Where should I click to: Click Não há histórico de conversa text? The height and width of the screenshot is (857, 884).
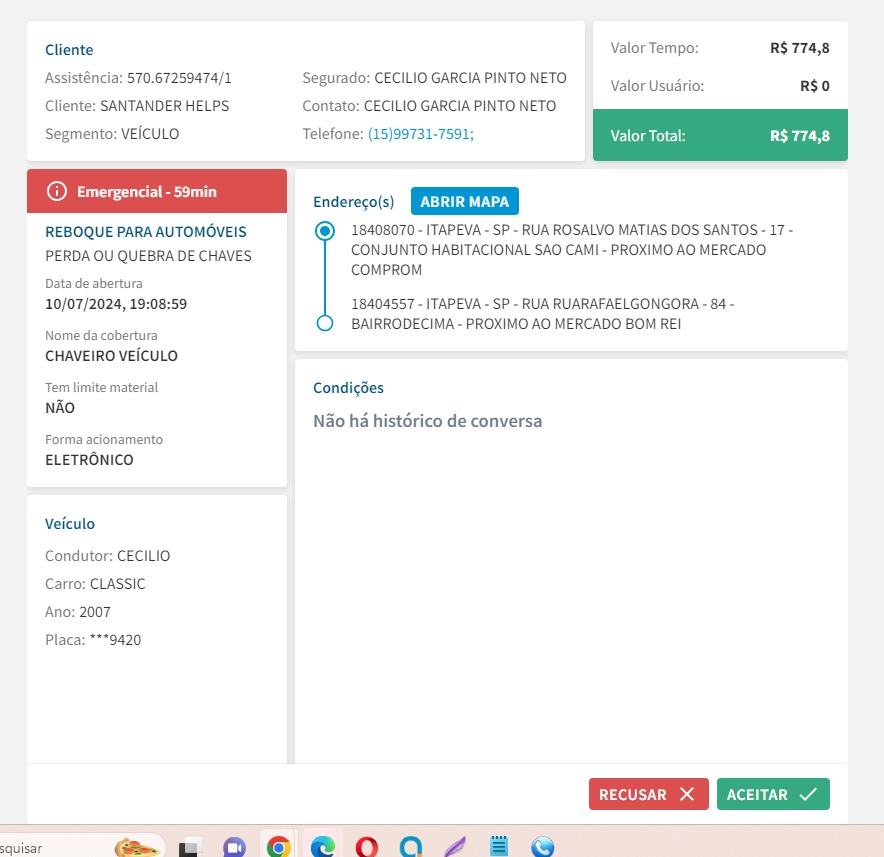pyautogui.click(x=427, y=421)
